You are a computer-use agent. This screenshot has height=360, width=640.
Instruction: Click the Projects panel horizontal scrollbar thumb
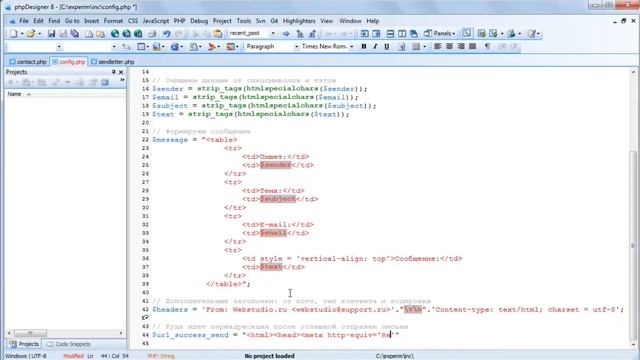point(31,333)
